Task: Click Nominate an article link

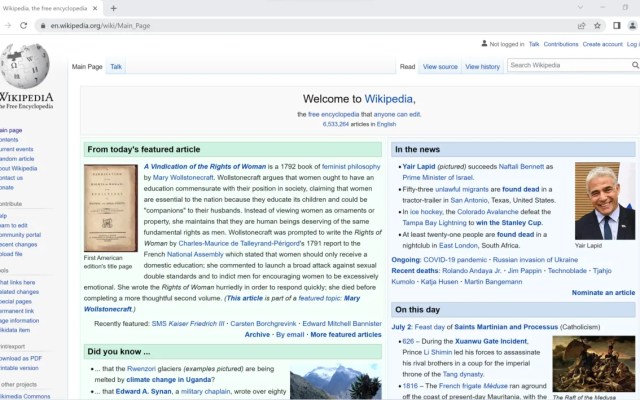Action: click(x=603, y=293)
